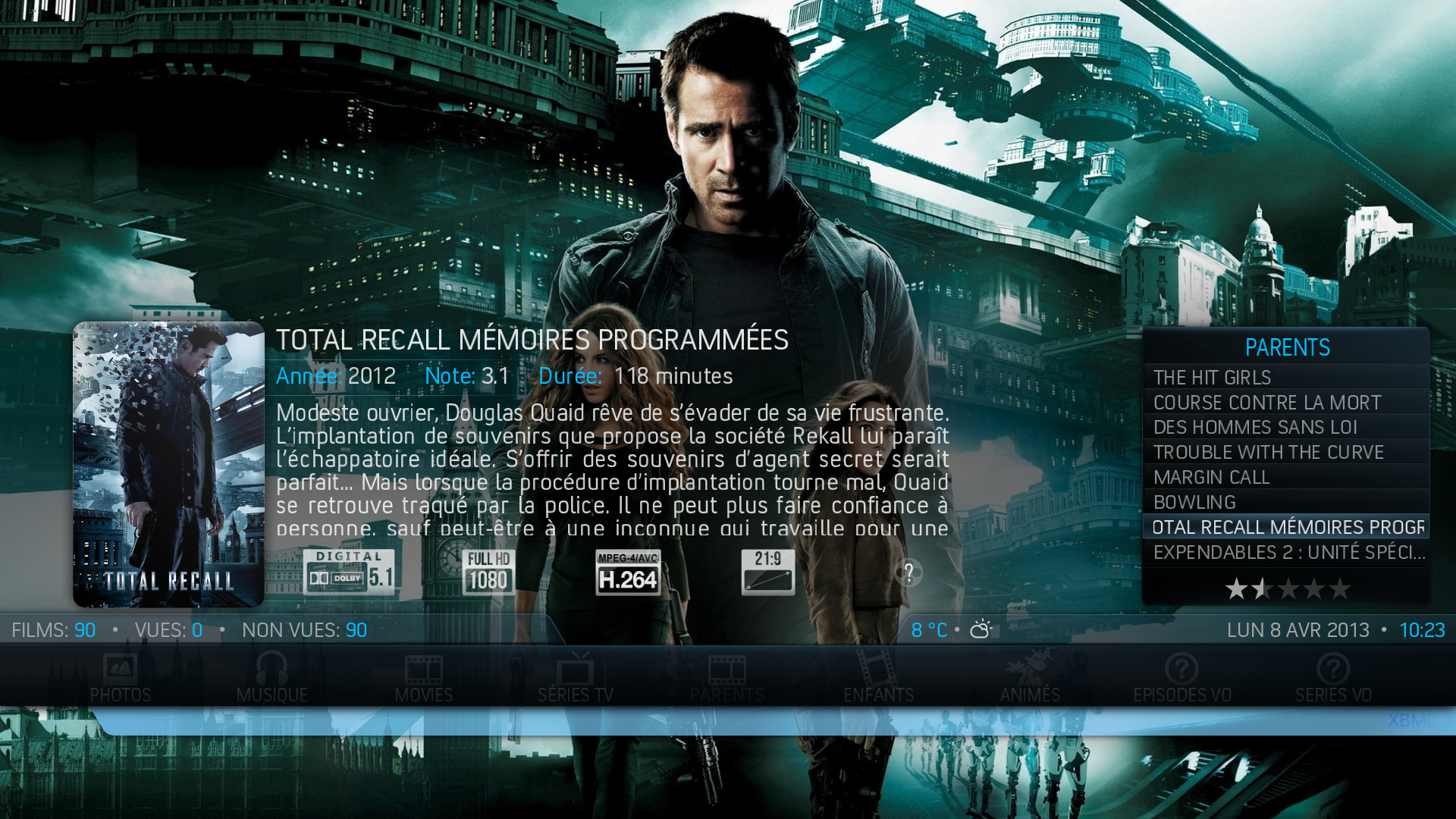Click the Dolby Digital 5.1 audio flag icon
Screen dimensions: 1456x819
tap(349, 573)
